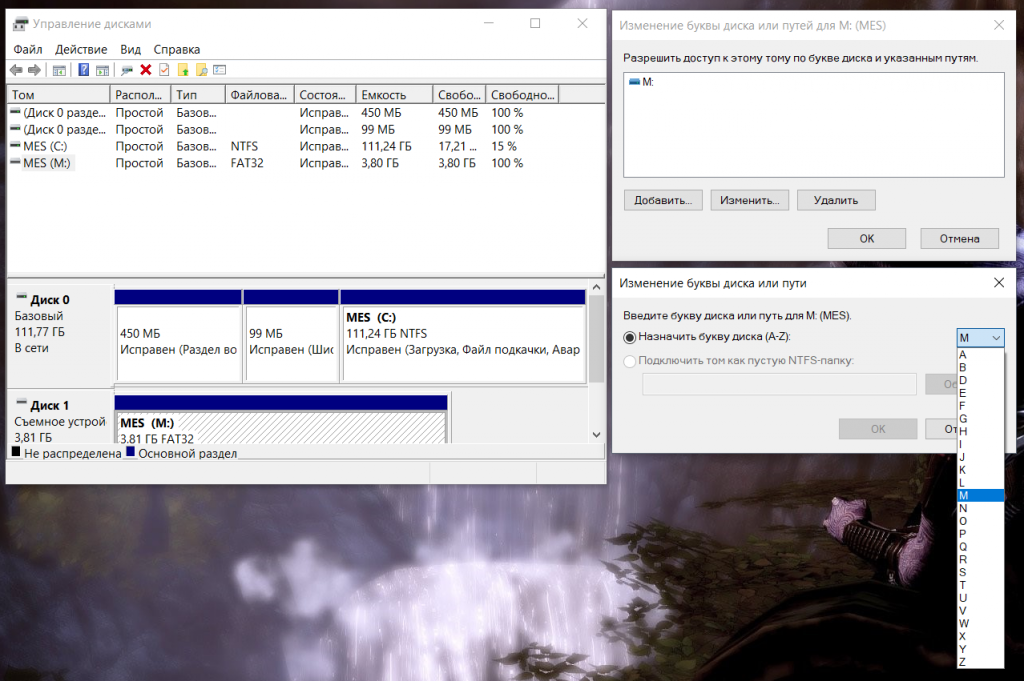Open Help via the blue question mark icon
Image resolution: width=1024 pixels, height=681 pixels.
point(84,70)
